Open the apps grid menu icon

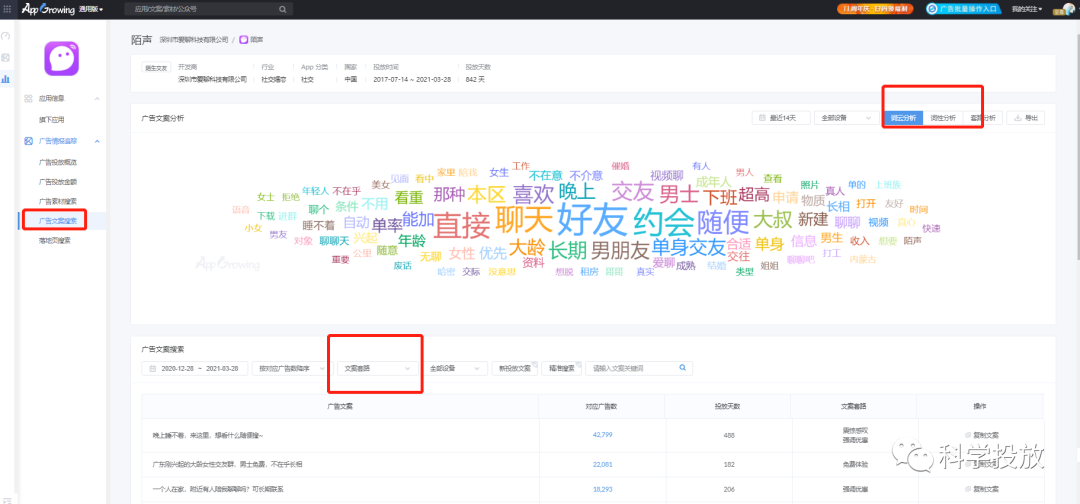8,9
